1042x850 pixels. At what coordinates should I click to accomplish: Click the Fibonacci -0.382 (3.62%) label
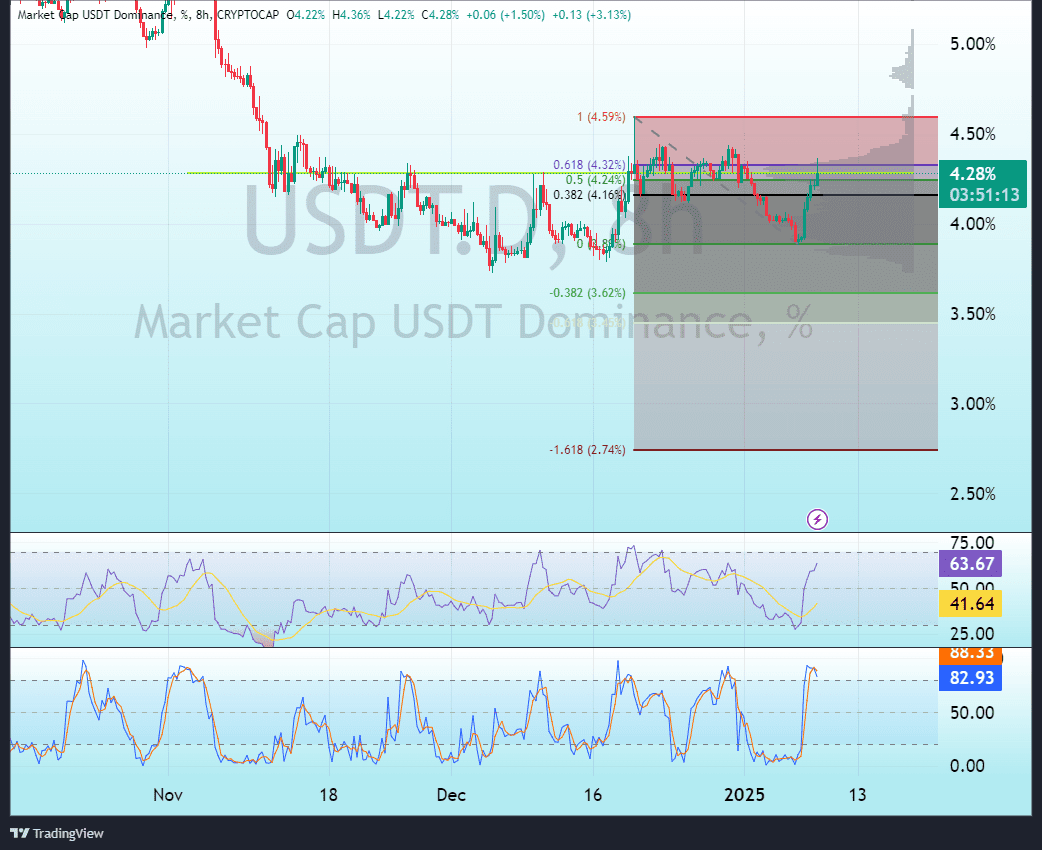[x=587, y=293]
